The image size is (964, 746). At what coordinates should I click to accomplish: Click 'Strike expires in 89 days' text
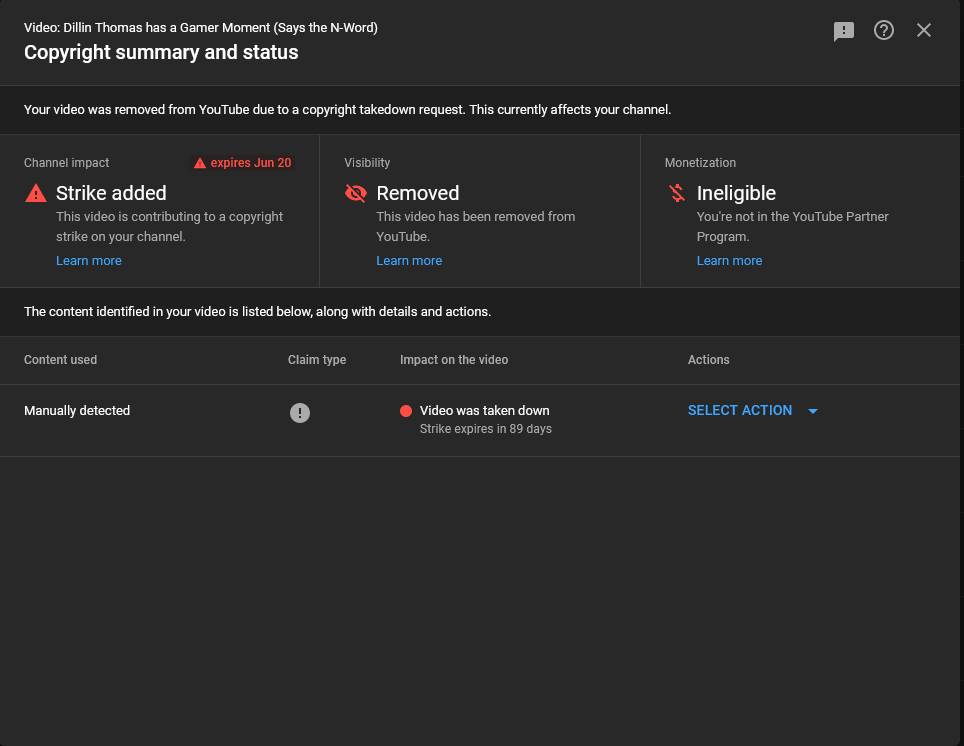[486, 429]
